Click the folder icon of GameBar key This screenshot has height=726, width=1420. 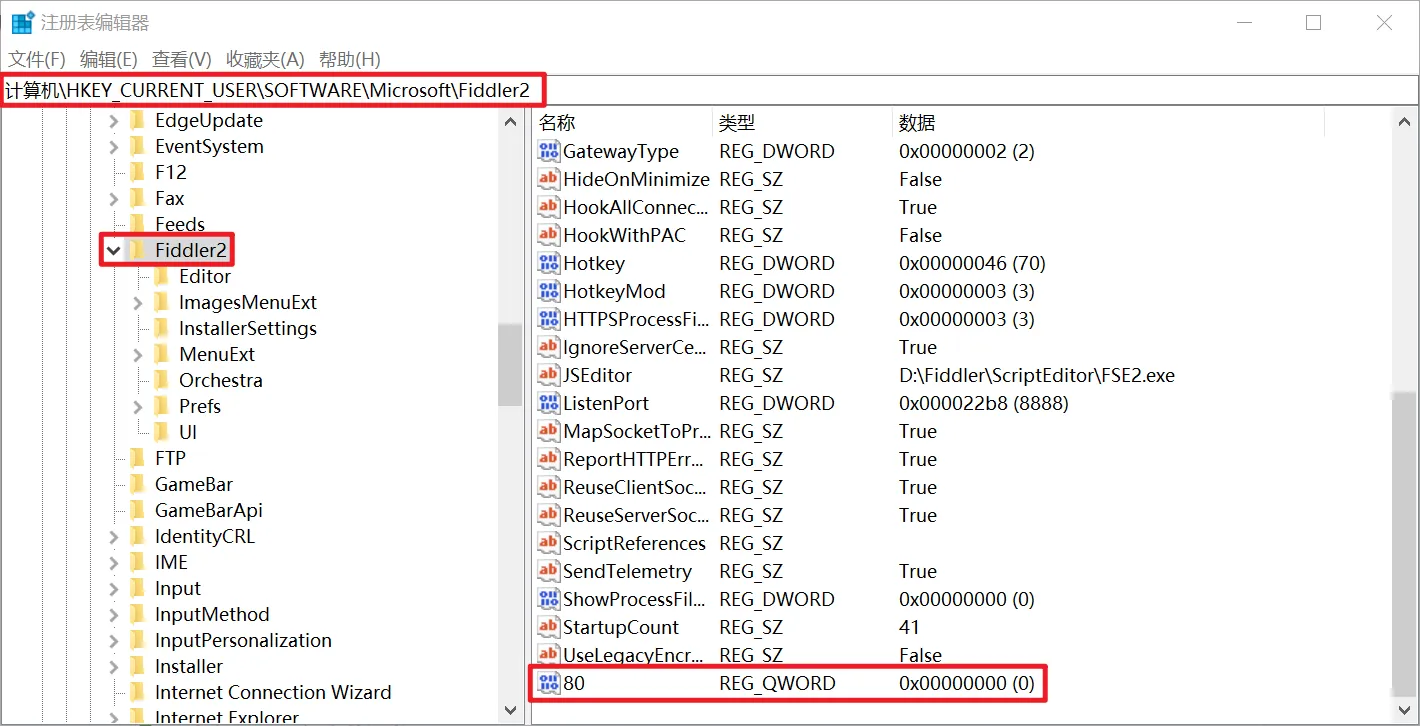coord(138,484)
